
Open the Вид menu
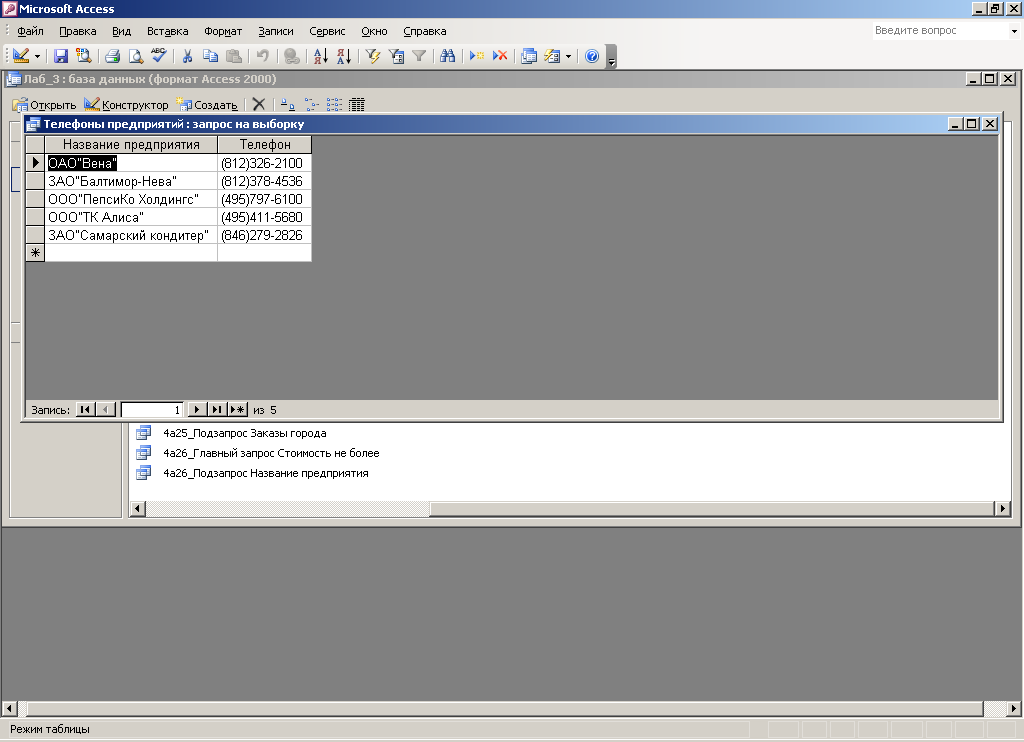[x=121, y=31]
